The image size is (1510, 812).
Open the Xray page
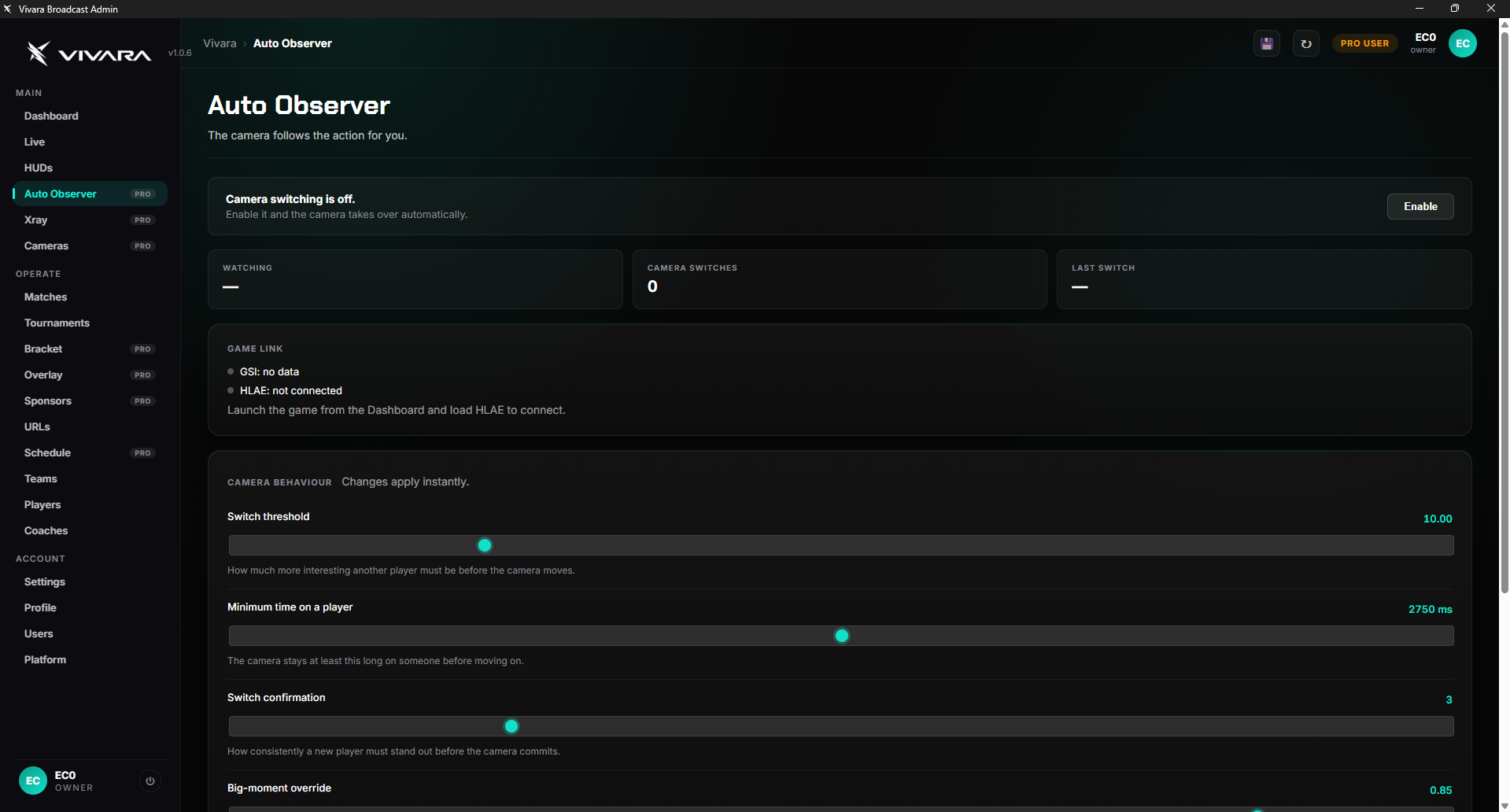90,220
